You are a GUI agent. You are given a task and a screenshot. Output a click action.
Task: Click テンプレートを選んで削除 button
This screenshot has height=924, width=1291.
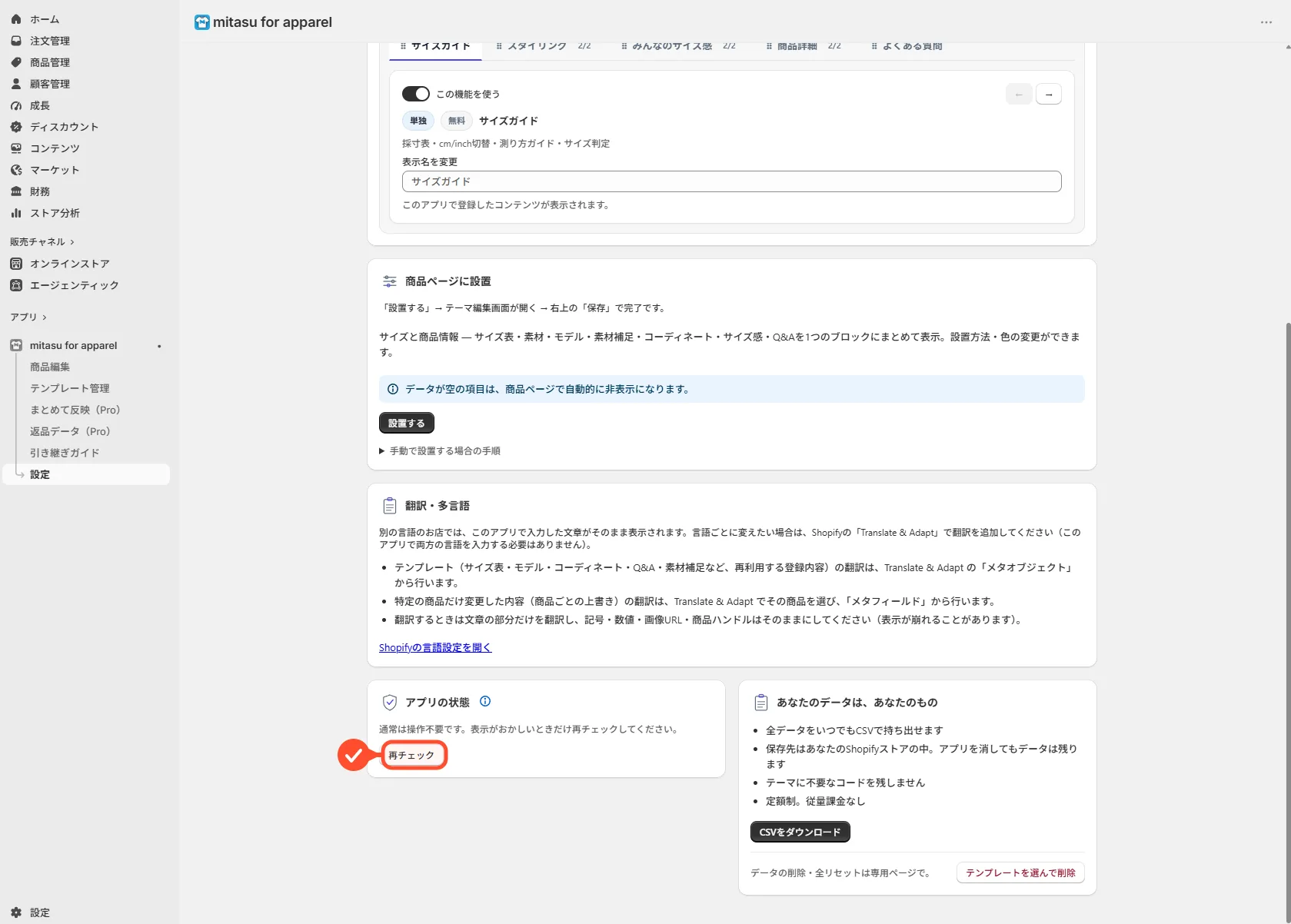pyautogui.click(x=1020, y=872)
